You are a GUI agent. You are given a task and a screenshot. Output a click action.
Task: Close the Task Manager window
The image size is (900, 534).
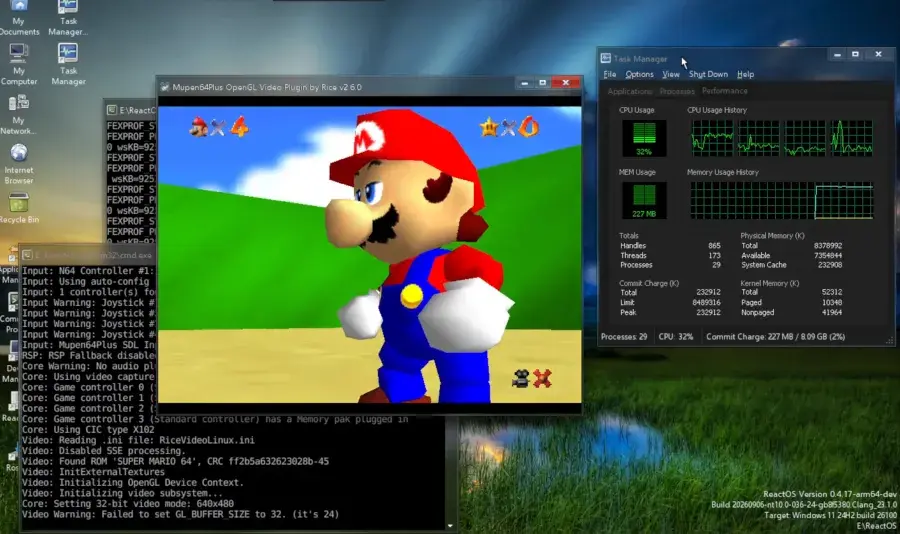[x=878, y=54]
